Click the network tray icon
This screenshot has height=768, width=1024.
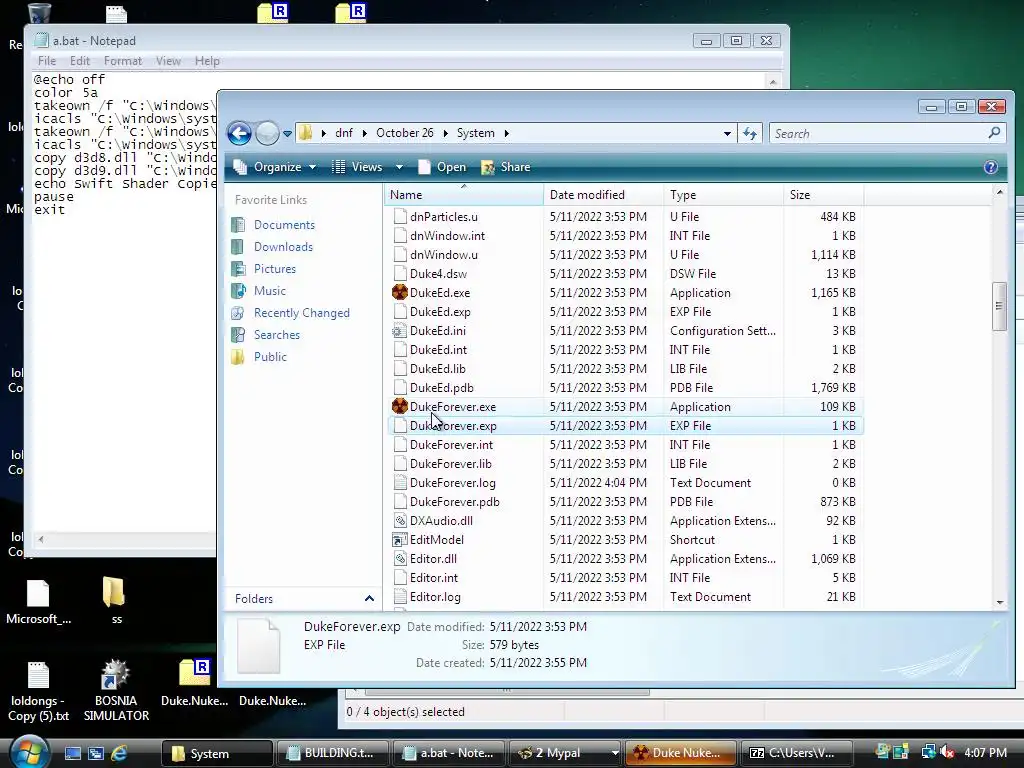(x=927, y=753)
